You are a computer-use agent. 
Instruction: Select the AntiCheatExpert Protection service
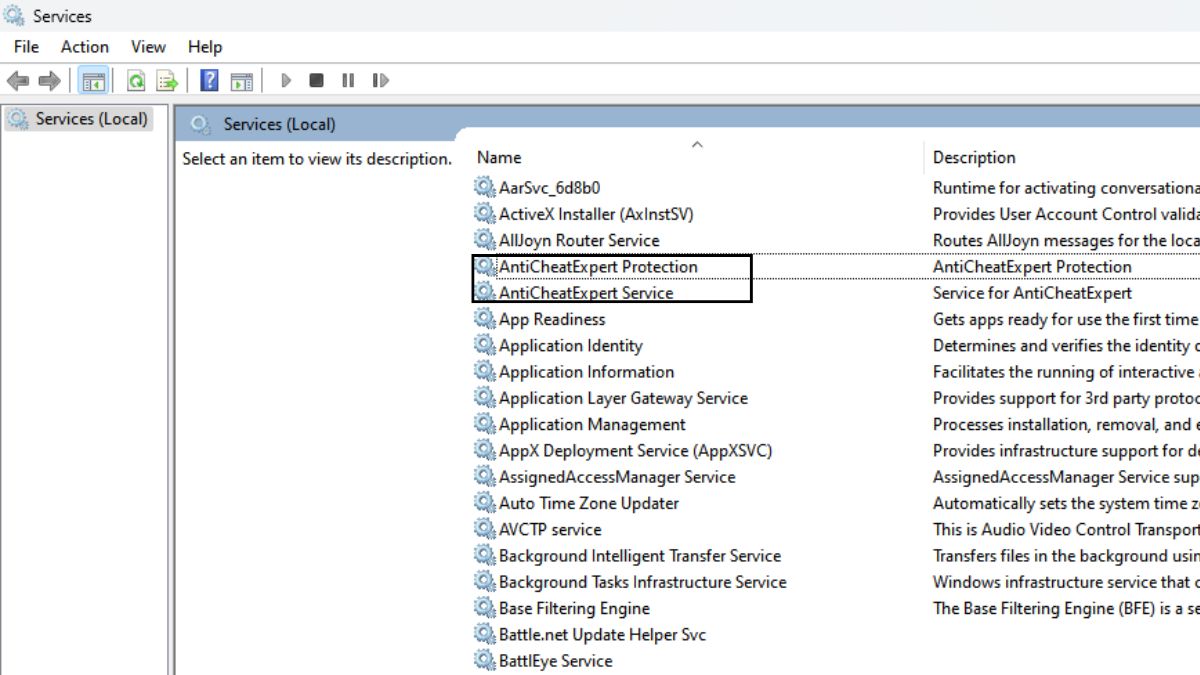click(x=597, y=267)
